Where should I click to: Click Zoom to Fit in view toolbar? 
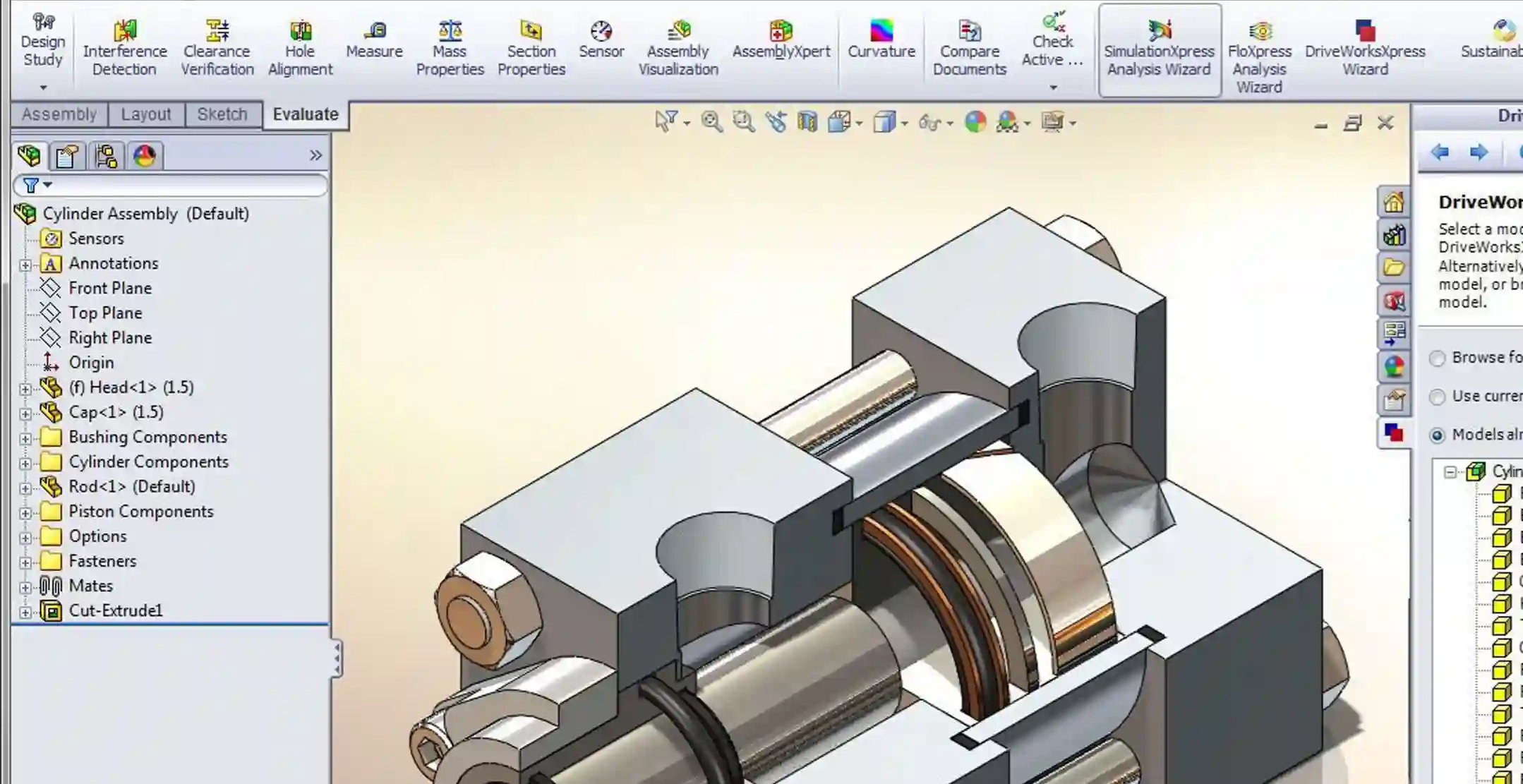711,122
